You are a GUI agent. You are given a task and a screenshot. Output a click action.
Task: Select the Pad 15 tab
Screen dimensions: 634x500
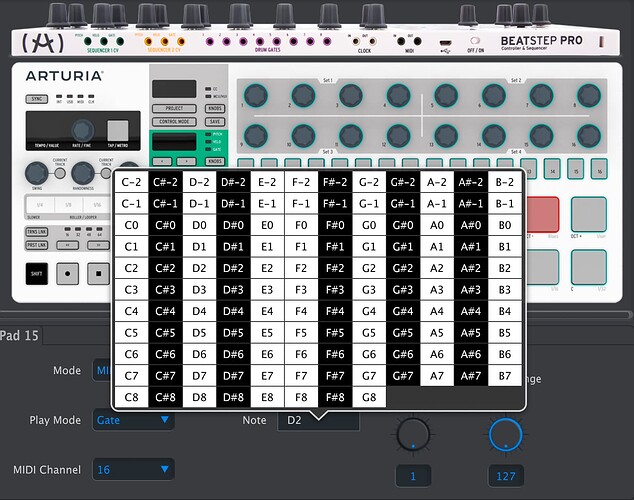[x=20, y=335]
